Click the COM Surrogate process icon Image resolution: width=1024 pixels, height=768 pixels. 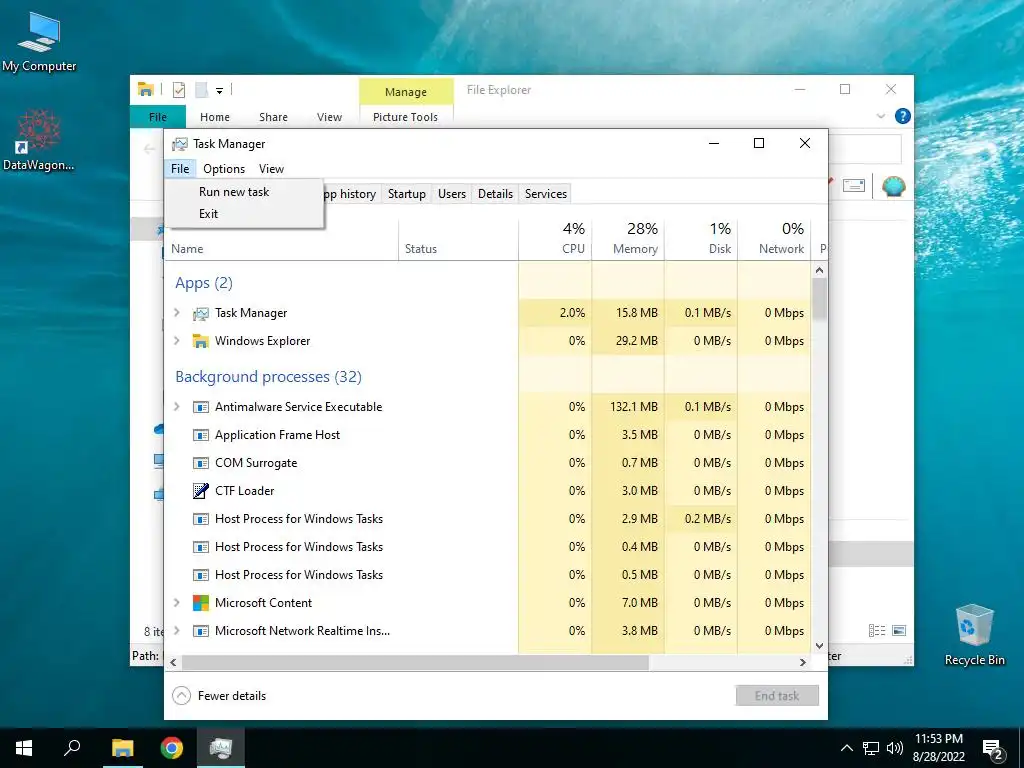tap(200, 463)
